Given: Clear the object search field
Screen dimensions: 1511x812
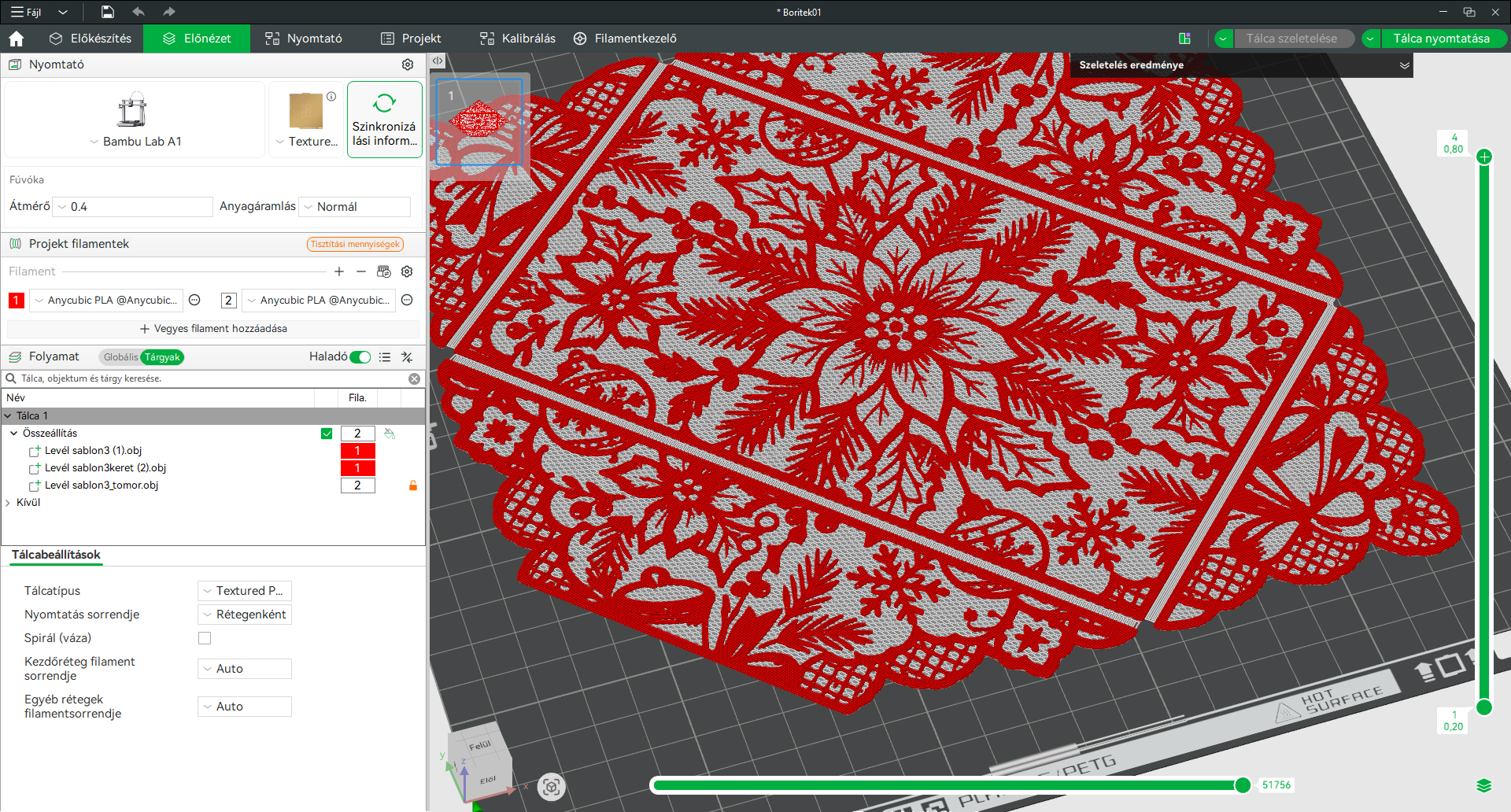Looking at the screenshot, I should (x=414, y=378).
